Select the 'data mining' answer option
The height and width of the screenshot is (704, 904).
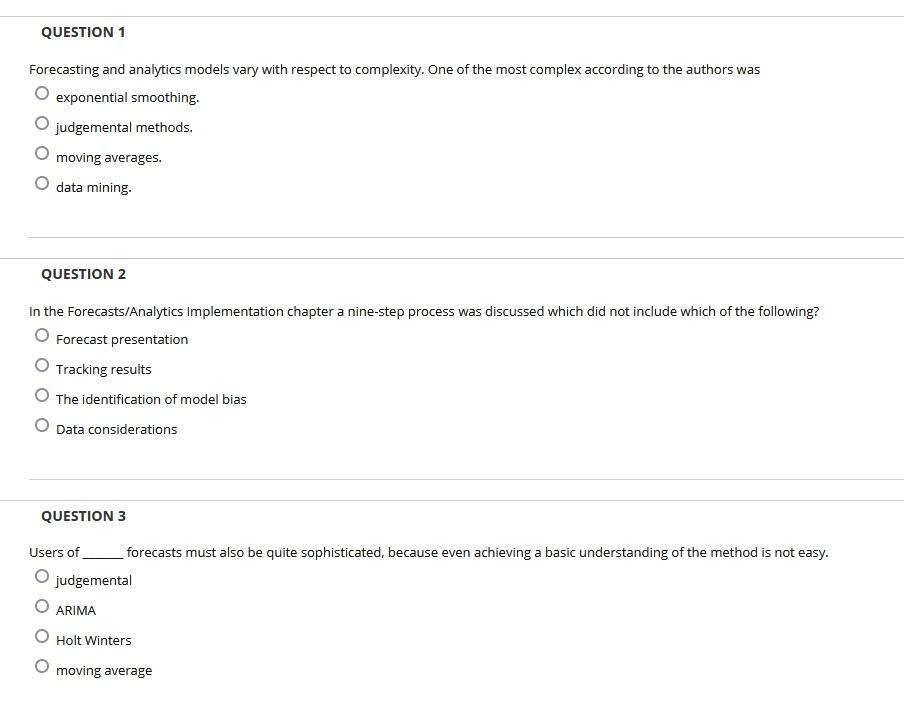41,182
